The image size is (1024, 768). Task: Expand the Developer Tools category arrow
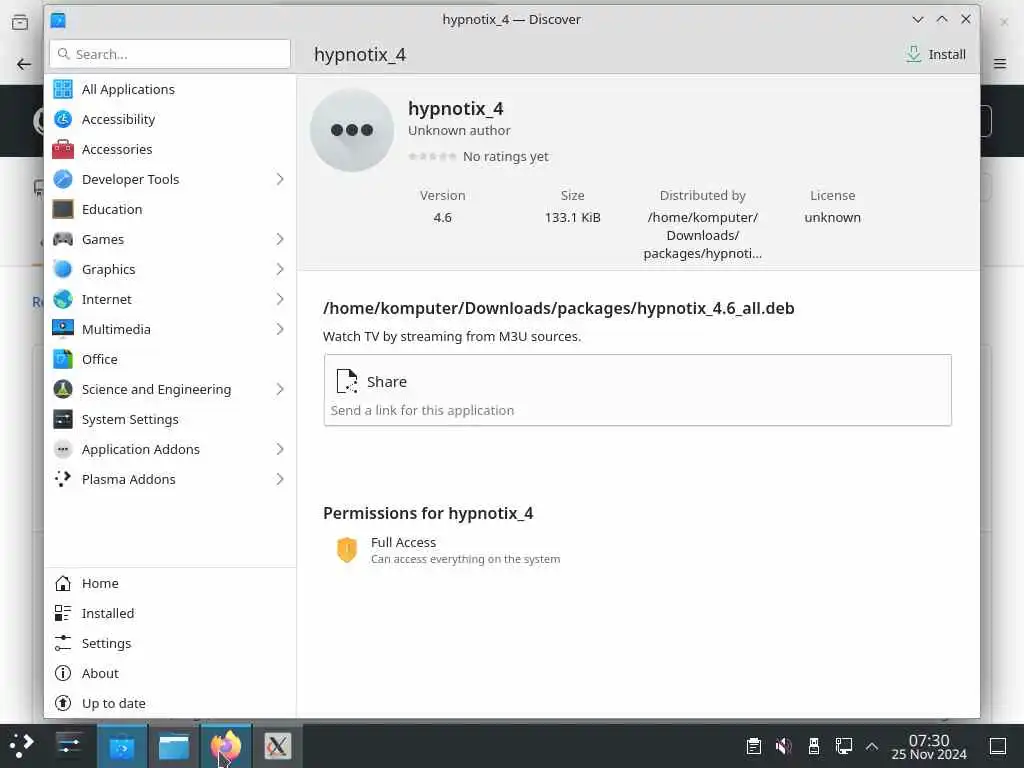click(x=280, y=179)
